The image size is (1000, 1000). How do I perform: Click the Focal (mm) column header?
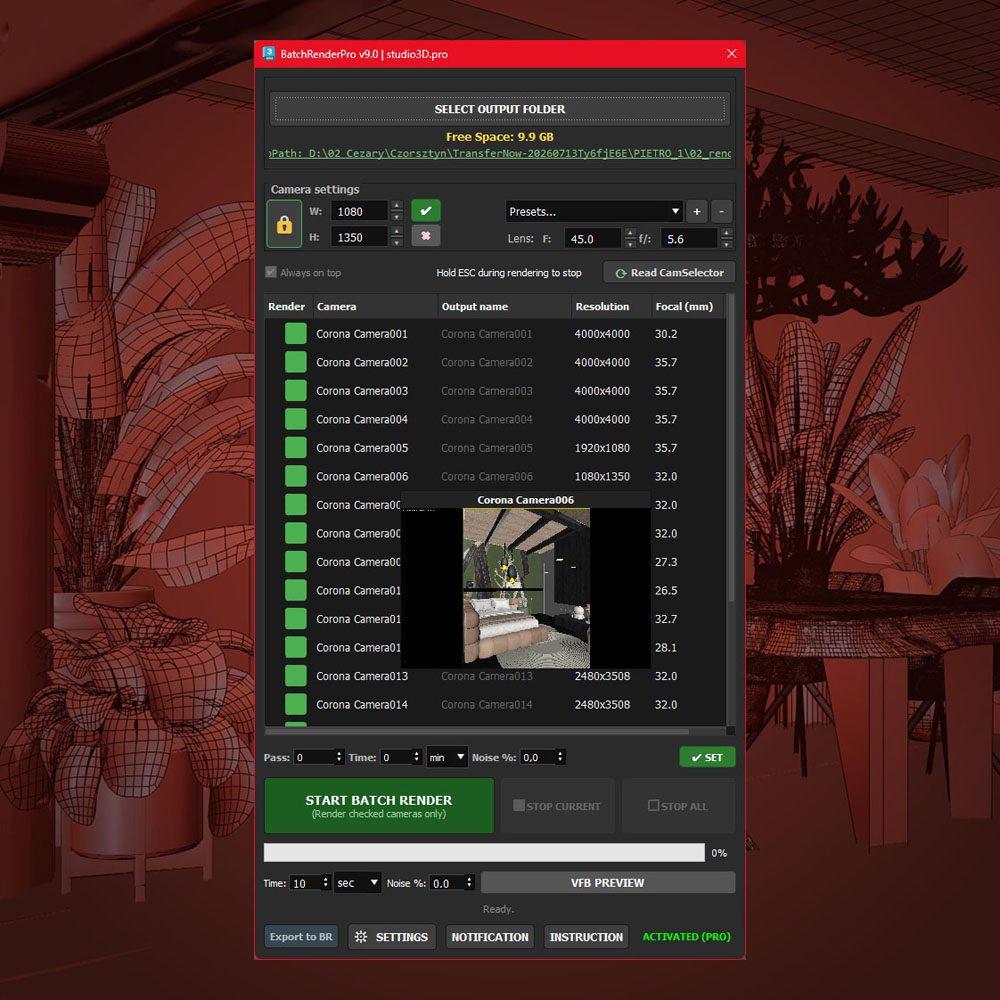pyautogui.click(x=687, y=307)
